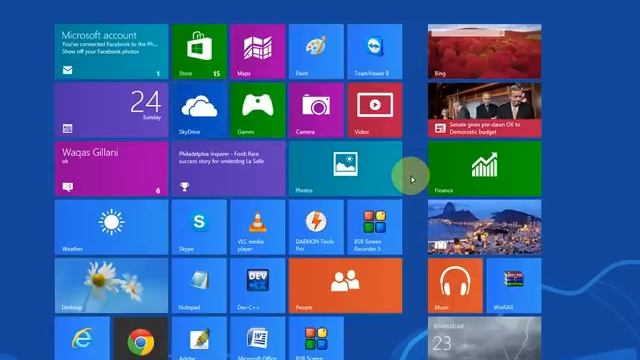Viewport: 640px width, 360px height.
Task: Open the Senate budget news tile
Action: 484,110
